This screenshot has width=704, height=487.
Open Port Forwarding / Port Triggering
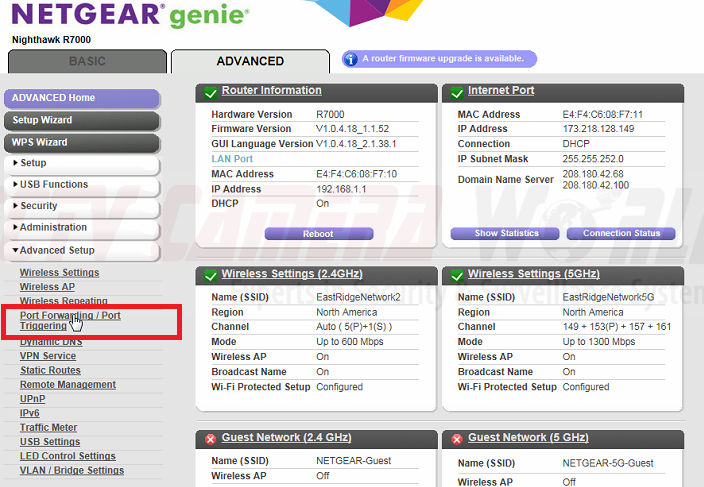click(x=70, y=320)
